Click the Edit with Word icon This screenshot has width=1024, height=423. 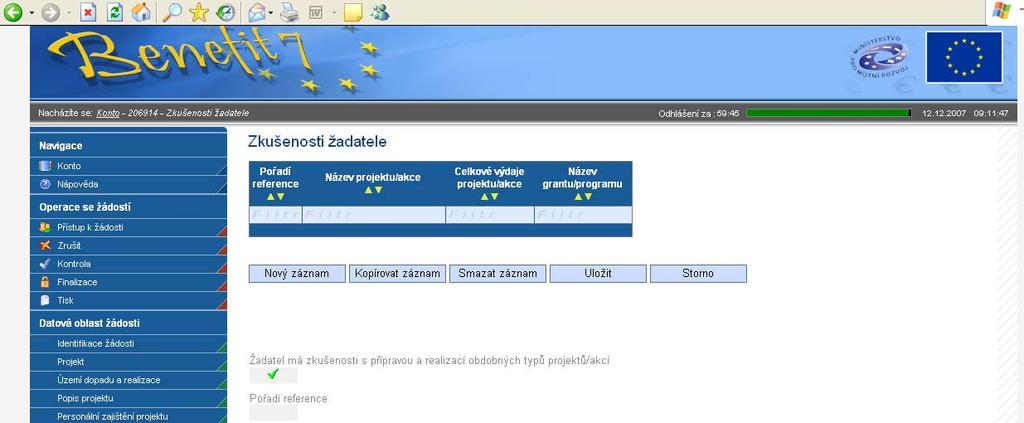tap(316, 12)
